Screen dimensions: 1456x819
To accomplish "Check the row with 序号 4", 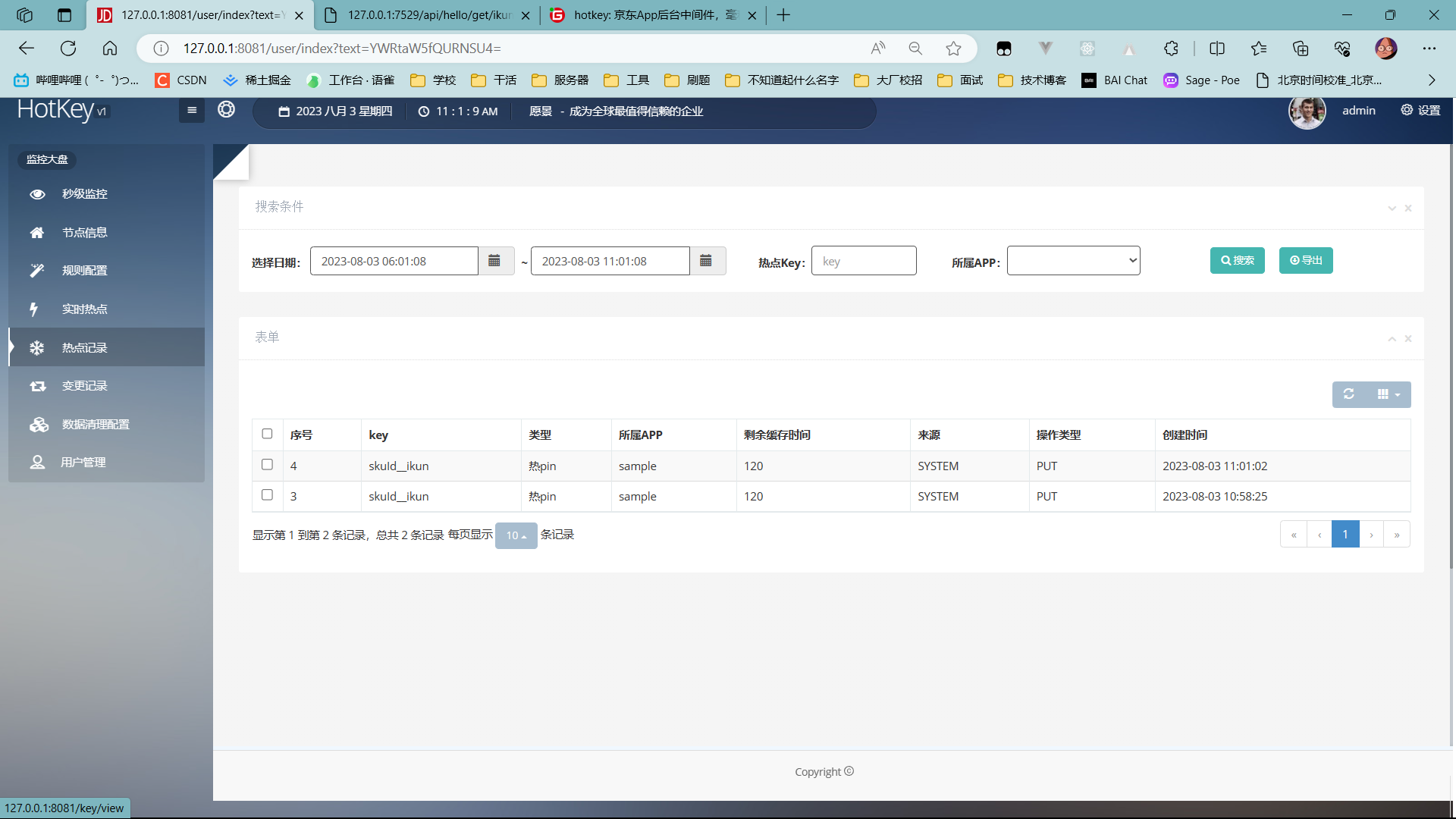I will click(267, 465).
